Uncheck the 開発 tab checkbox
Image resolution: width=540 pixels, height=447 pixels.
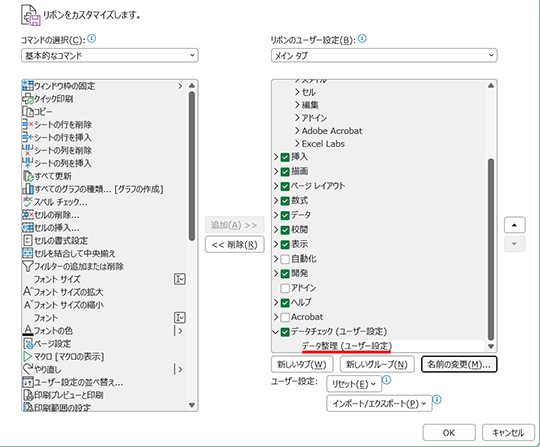point(285,273)
